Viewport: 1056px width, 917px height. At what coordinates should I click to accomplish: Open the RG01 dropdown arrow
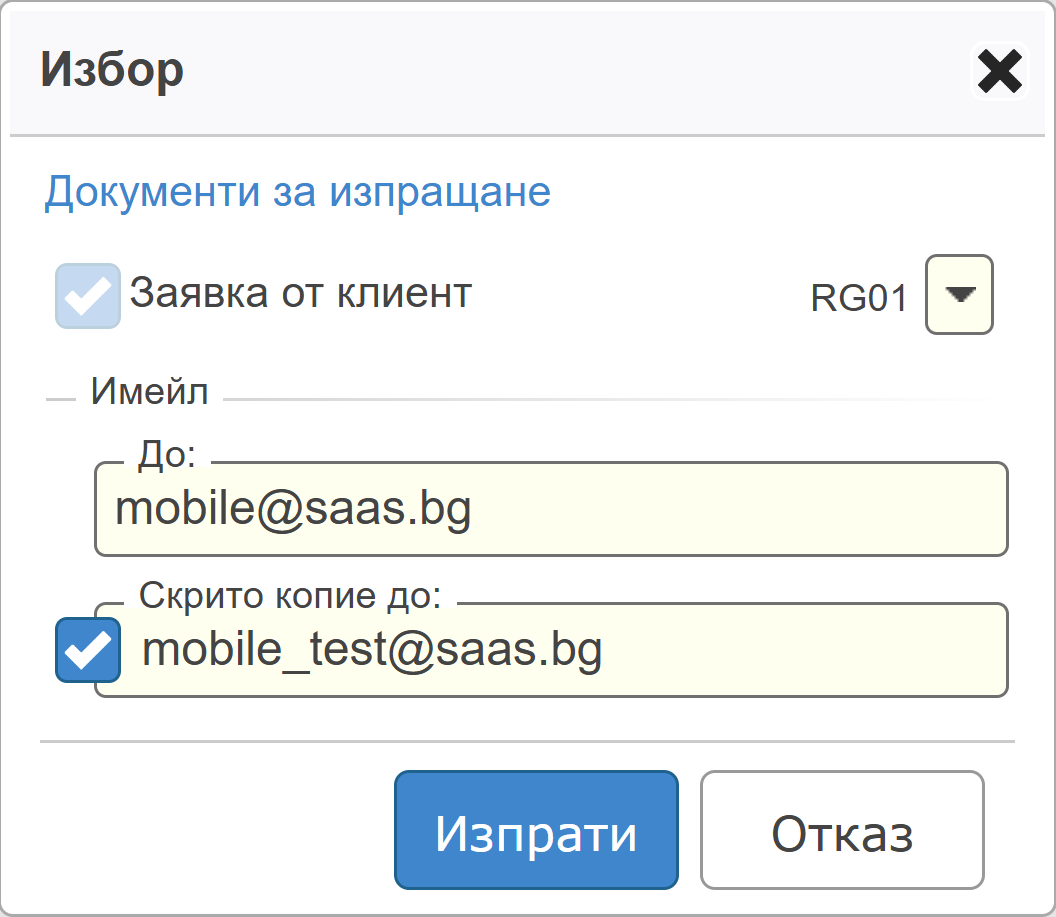click(x=959, y=295)
